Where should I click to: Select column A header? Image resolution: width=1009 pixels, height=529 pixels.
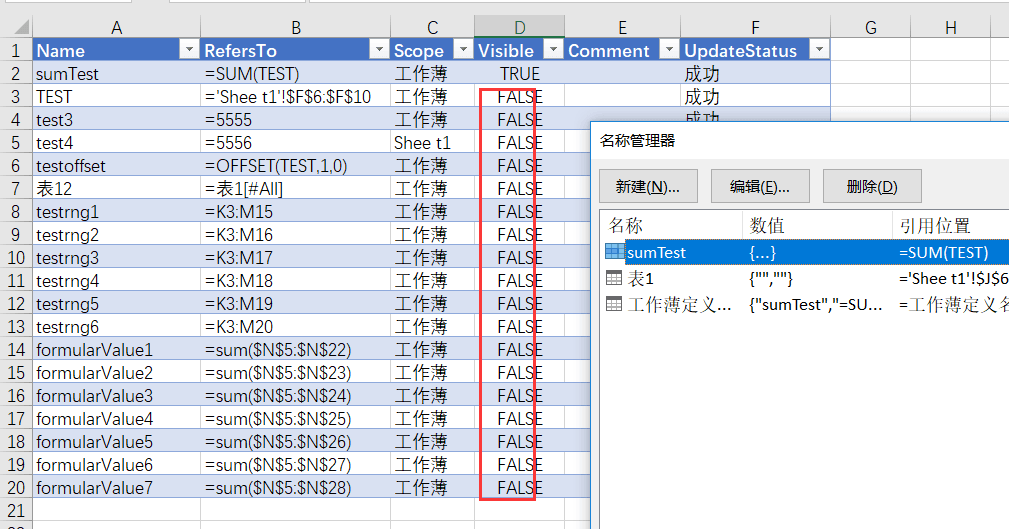click(x=116, y=27)
